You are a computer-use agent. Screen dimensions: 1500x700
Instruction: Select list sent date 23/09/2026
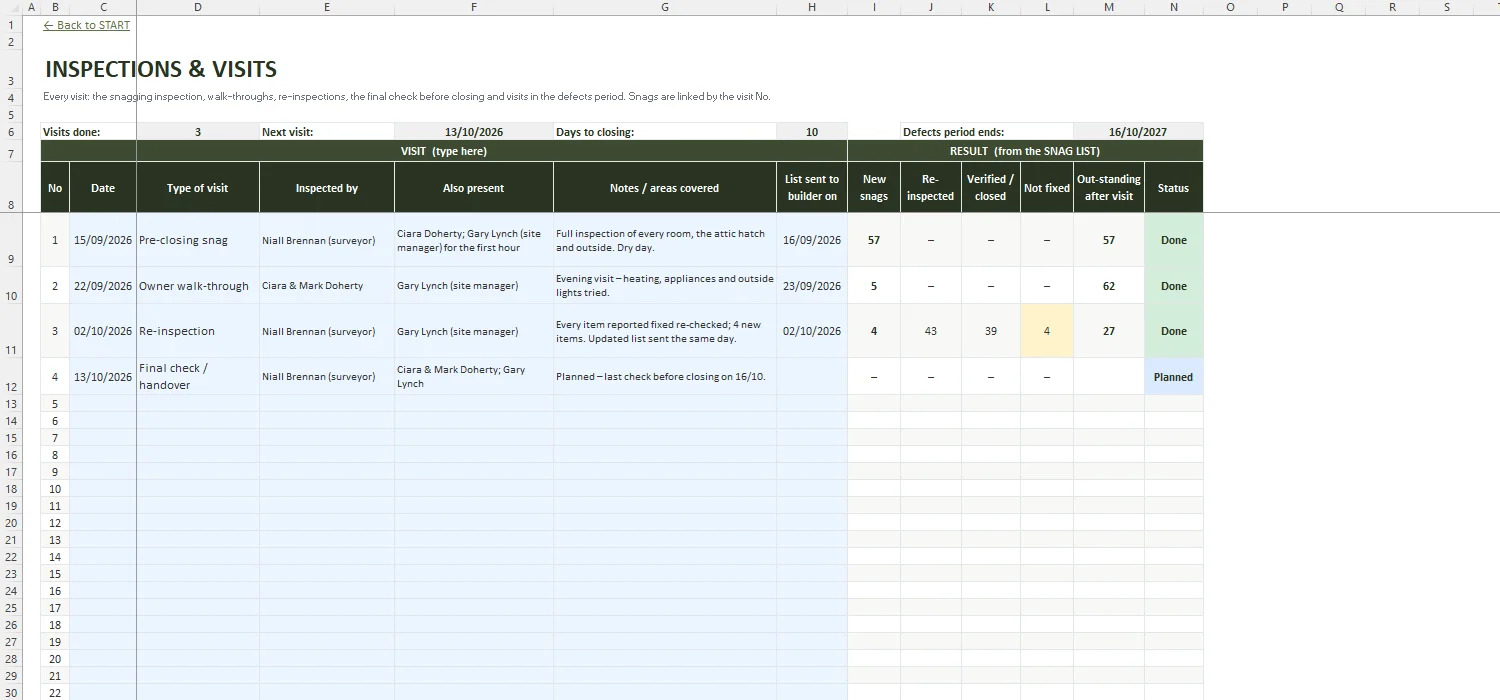[812, 285]
